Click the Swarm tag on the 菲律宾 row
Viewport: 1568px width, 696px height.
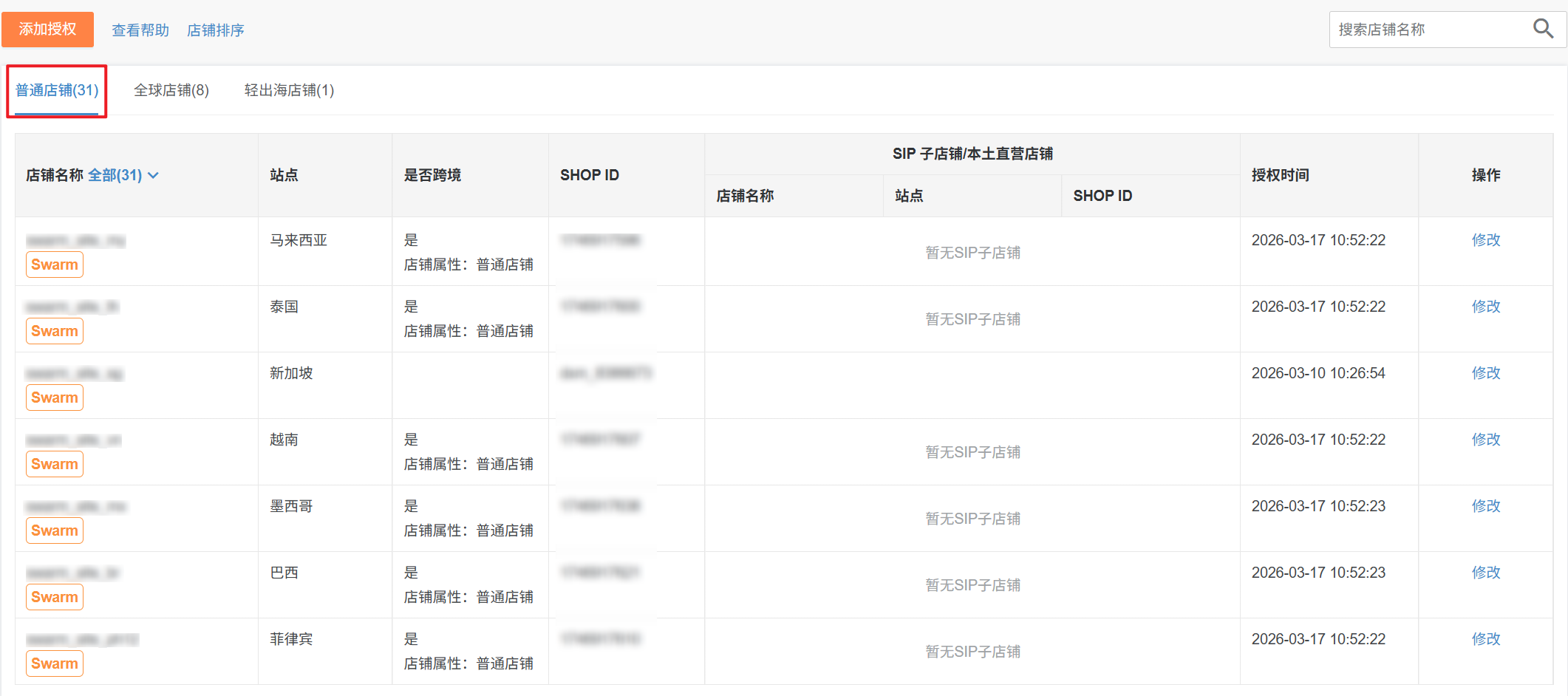pos(55,663)
